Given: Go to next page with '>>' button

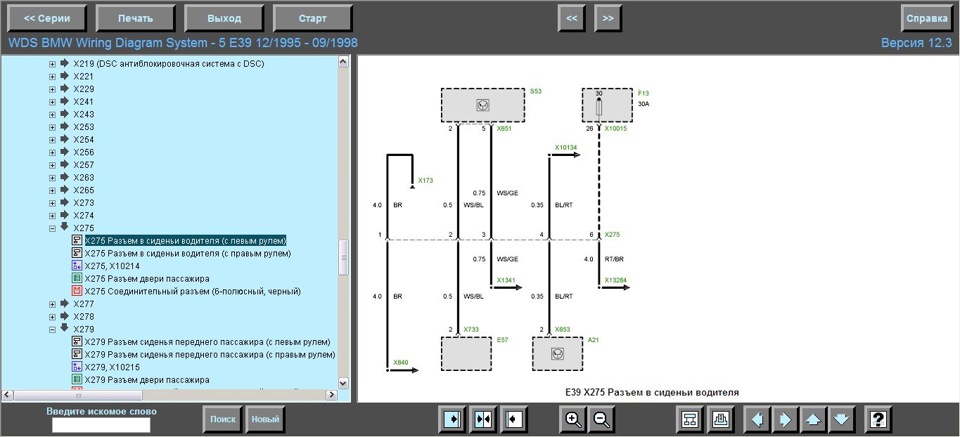Looking at the screenshot, I should click(x=607, y=18).
